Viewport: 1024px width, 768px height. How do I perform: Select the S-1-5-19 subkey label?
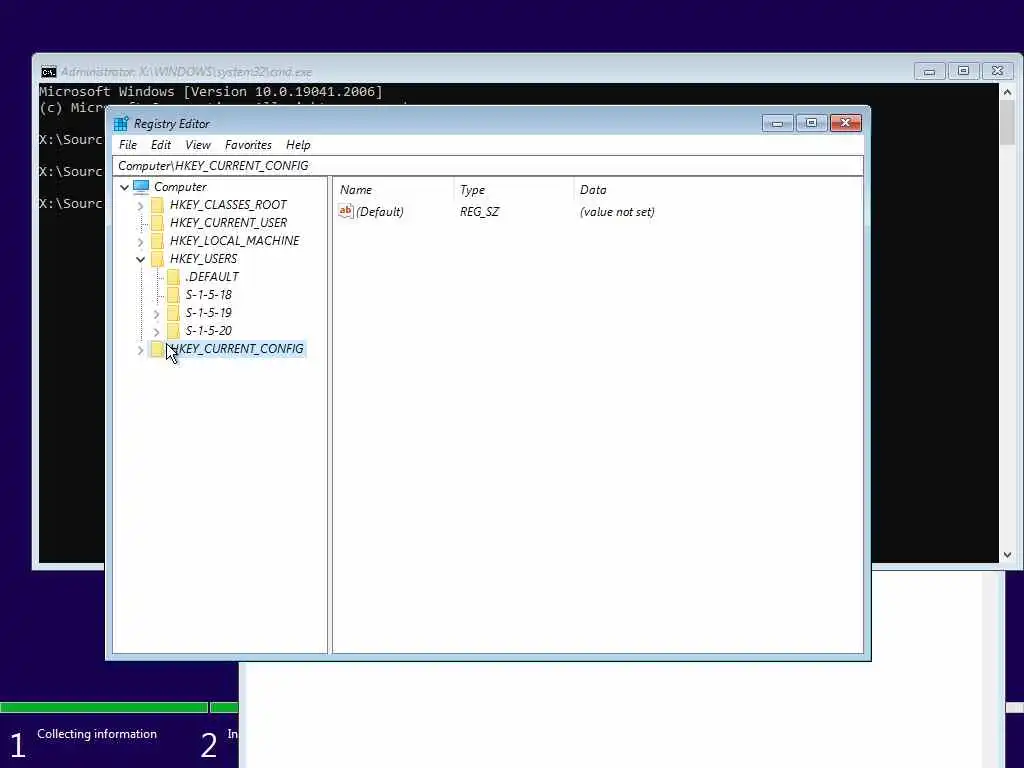(x=208, y=313)
